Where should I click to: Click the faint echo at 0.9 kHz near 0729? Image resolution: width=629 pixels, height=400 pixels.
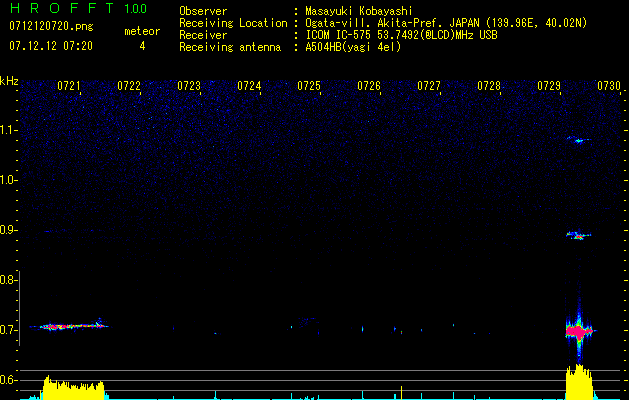click(x=578, y=235)
